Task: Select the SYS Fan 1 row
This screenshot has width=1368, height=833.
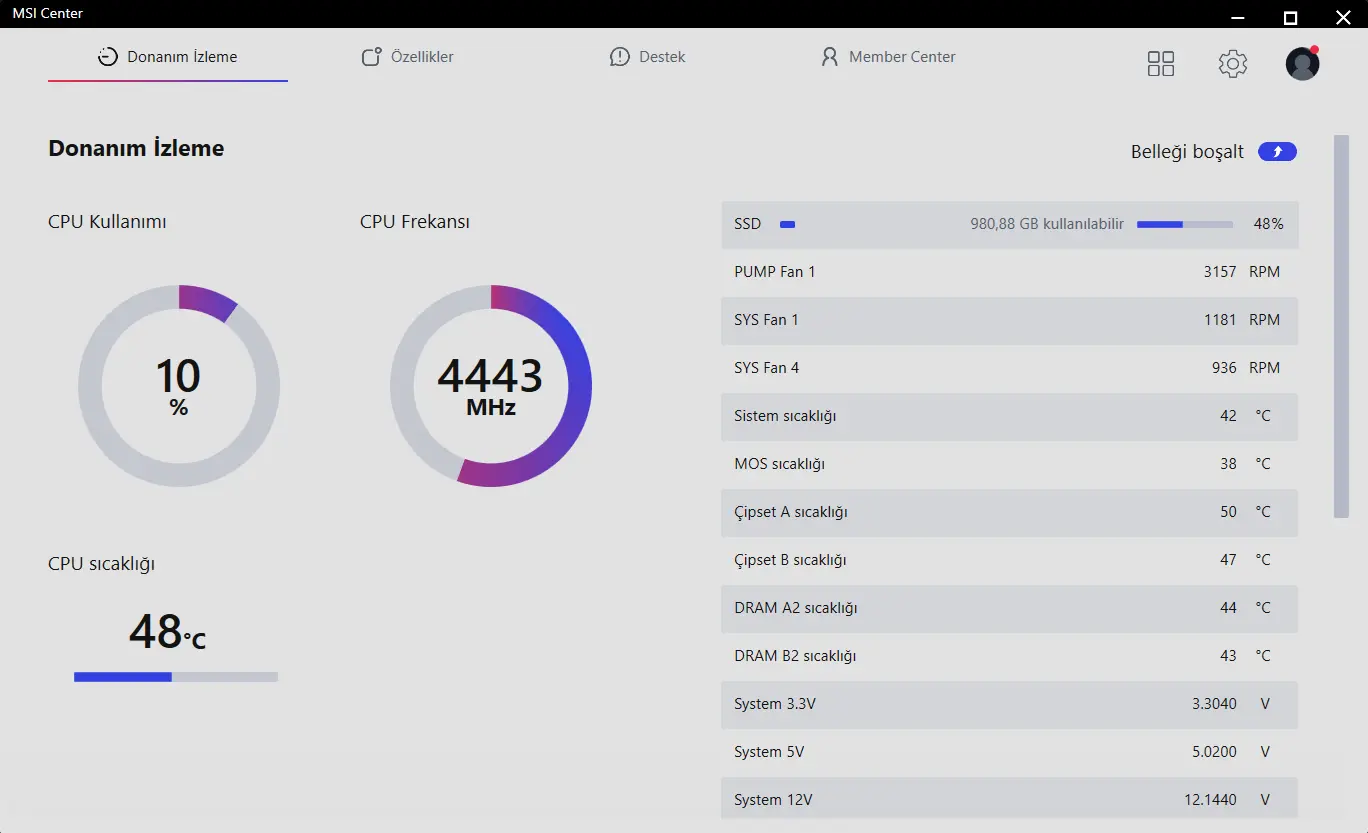Action: [x=1009, y=320]
